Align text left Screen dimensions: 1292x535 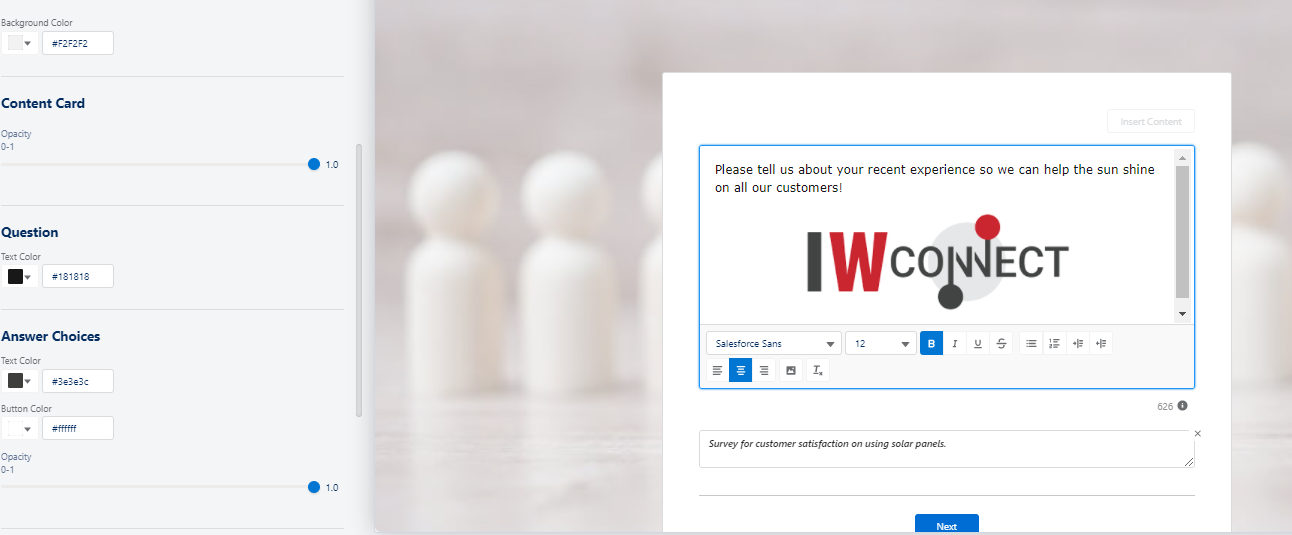[717, 370]
